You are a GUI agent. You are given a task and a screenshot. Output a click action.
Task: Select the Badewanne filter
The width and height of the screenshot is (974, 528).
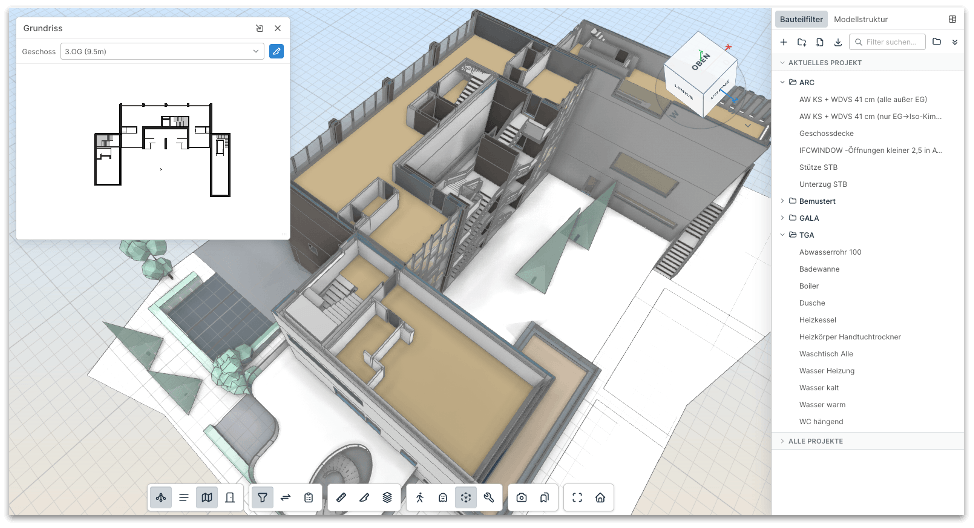pos(819,269)
